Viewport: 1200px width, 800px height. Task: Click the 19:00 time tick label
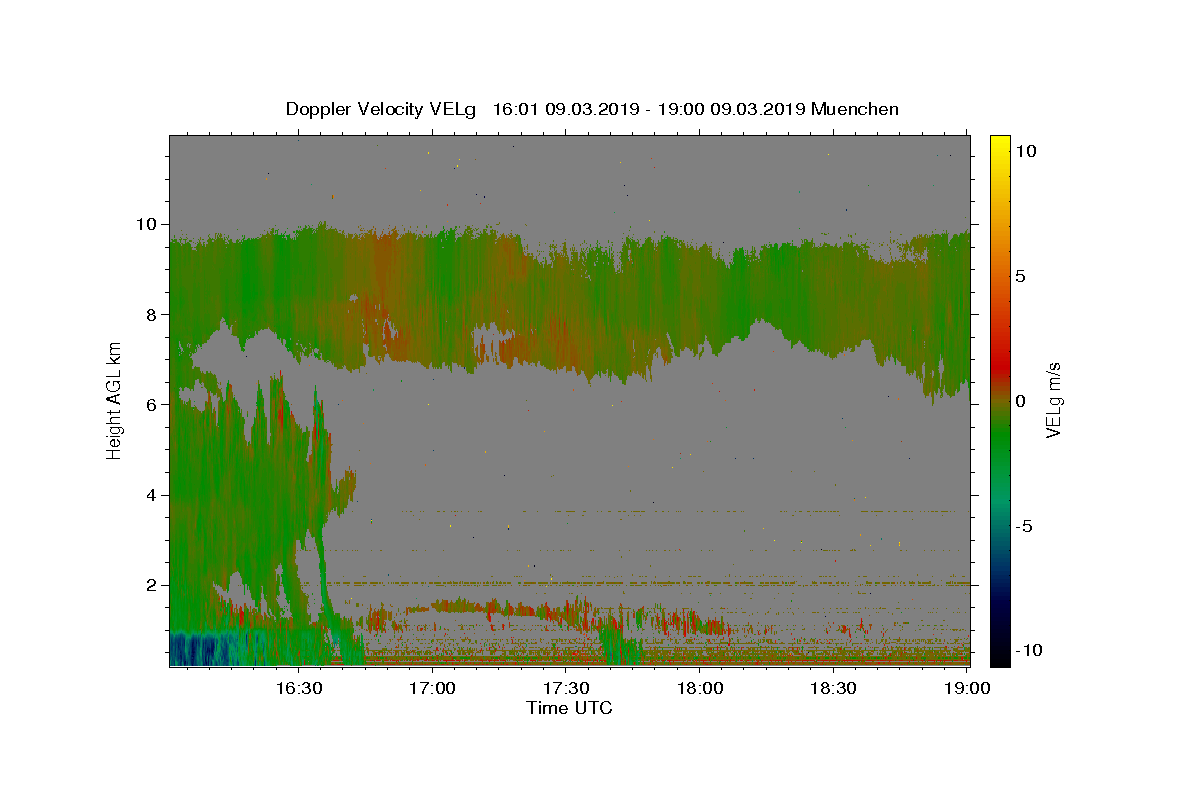(x=967, y=688)
